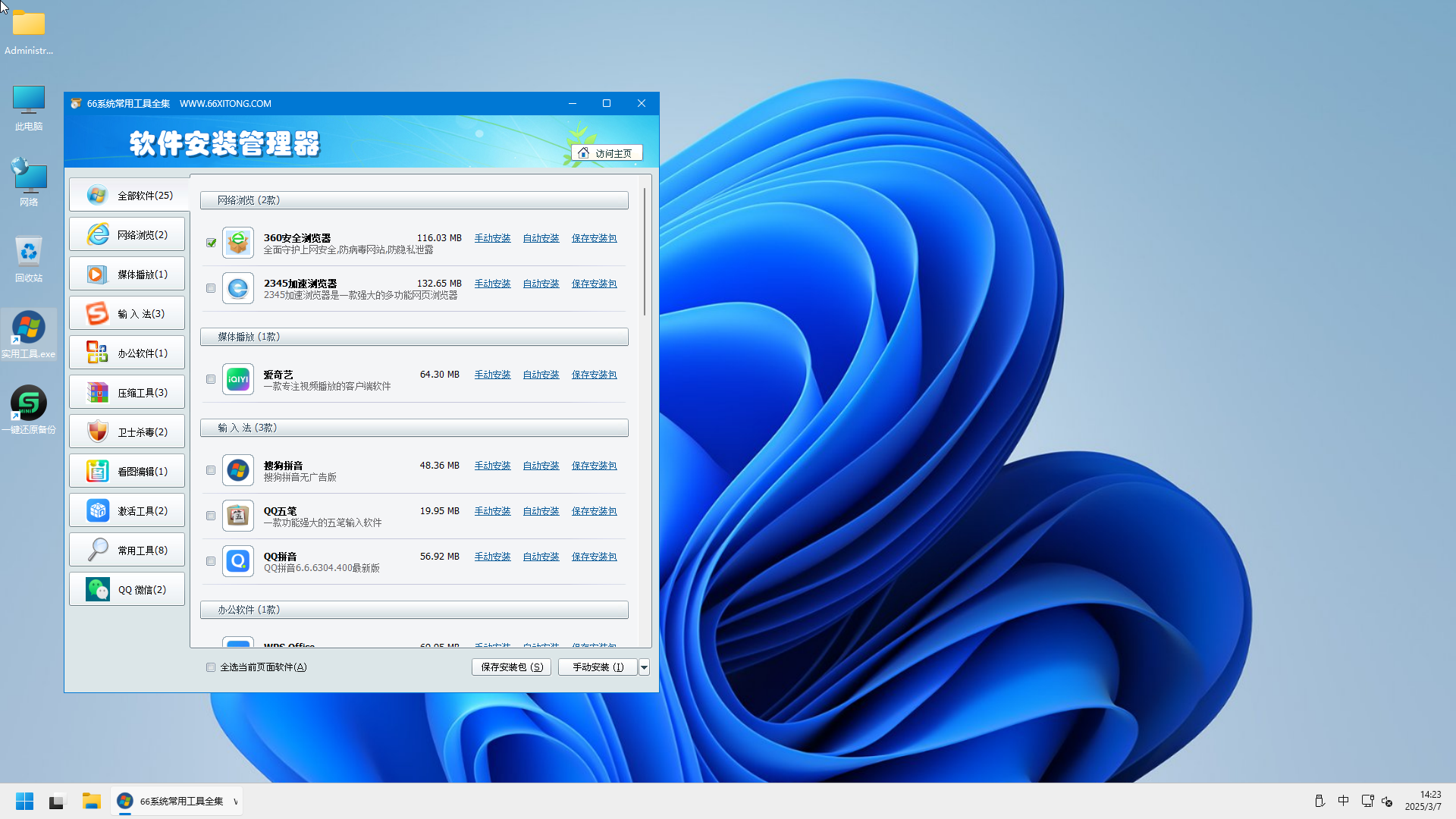
Task: Click the Chinese input method tray indicator
Action: [x=1344, y=801]
